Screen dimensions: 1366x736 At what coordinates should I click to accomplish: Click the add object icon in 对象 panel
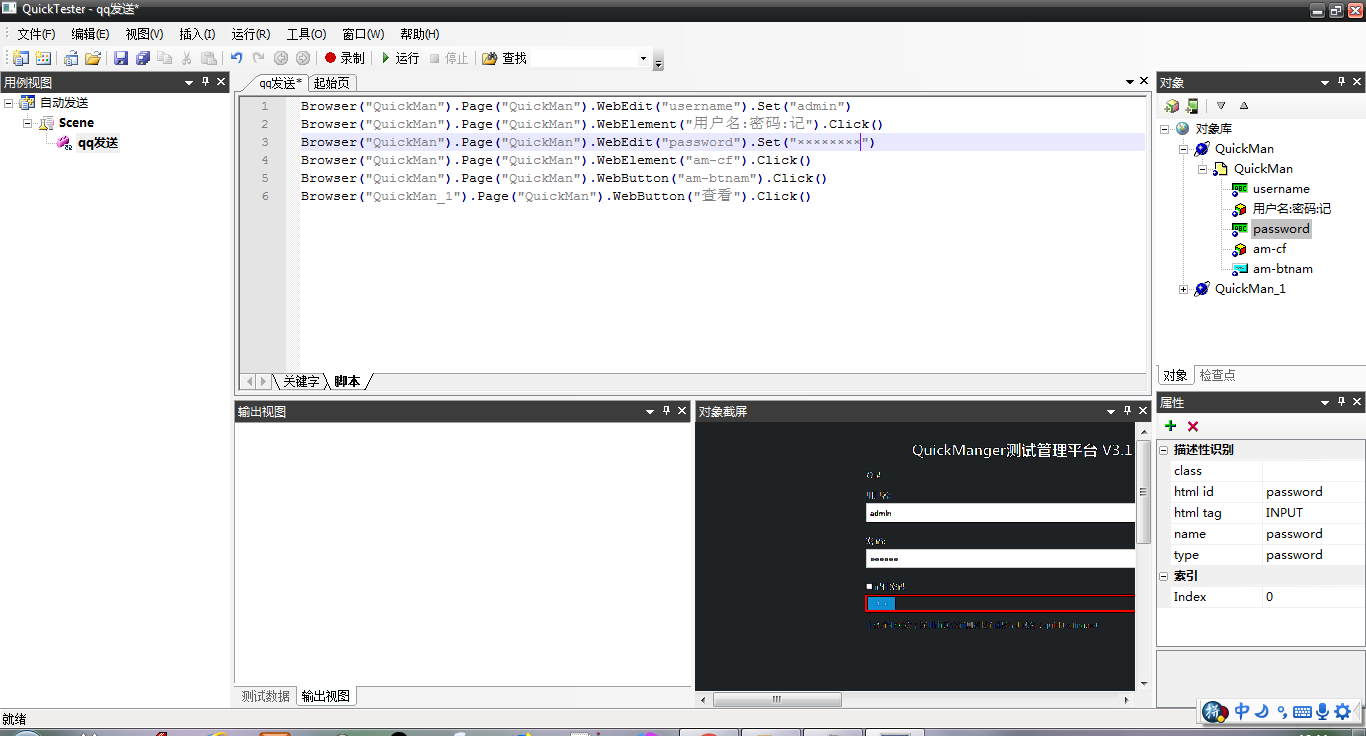pyautogui.click(x=1172, y=106)
